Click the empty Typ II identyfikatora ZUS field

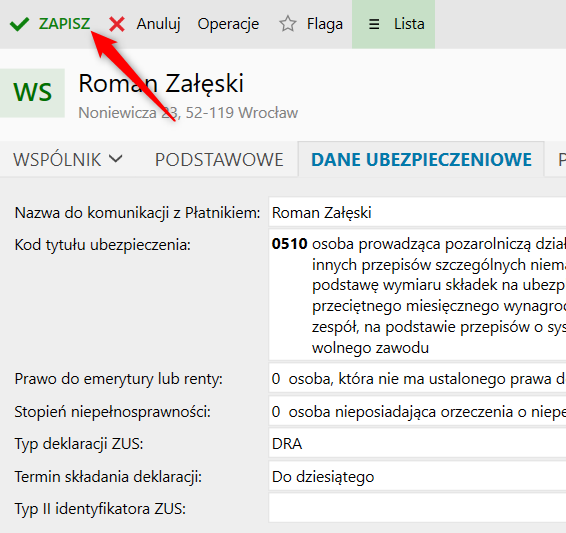[417, 508]
